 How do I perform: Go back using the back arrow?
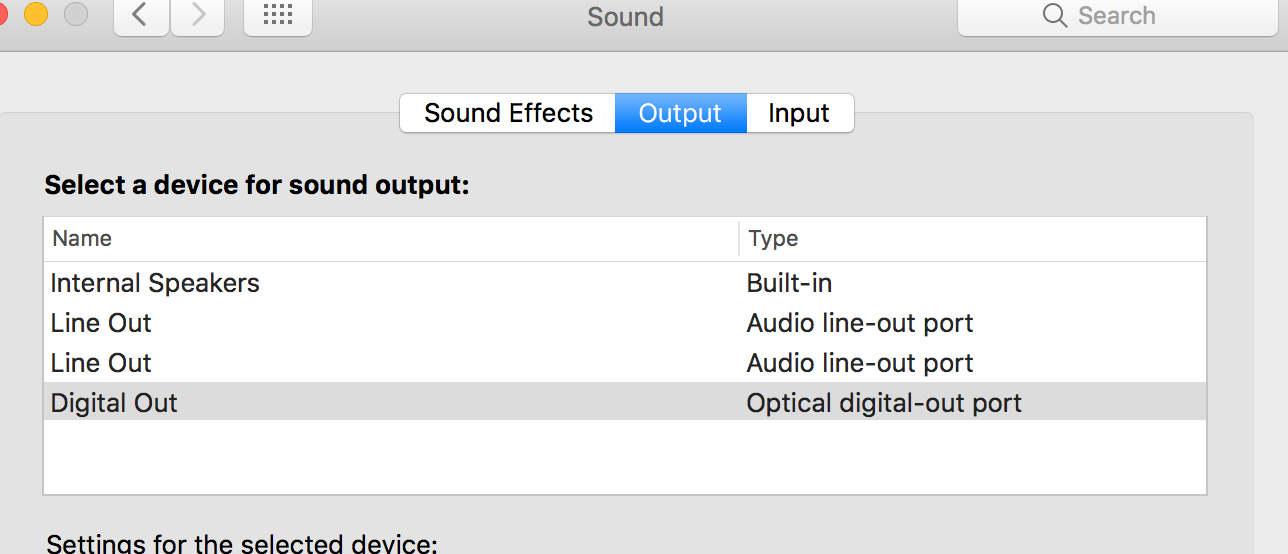click(141, 15)
